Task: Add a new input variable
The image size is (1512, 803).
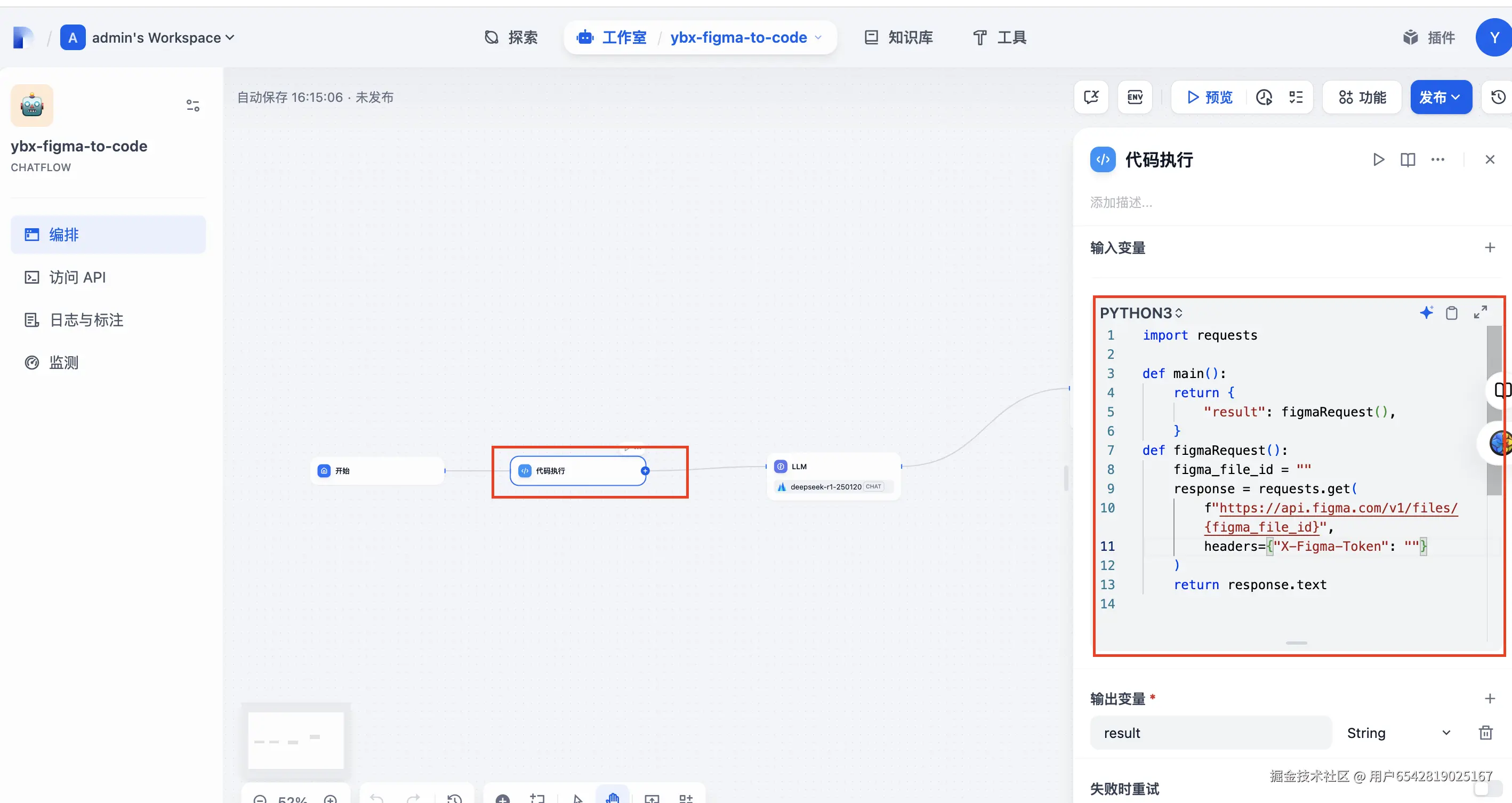Action: [x=1490, y=248]
